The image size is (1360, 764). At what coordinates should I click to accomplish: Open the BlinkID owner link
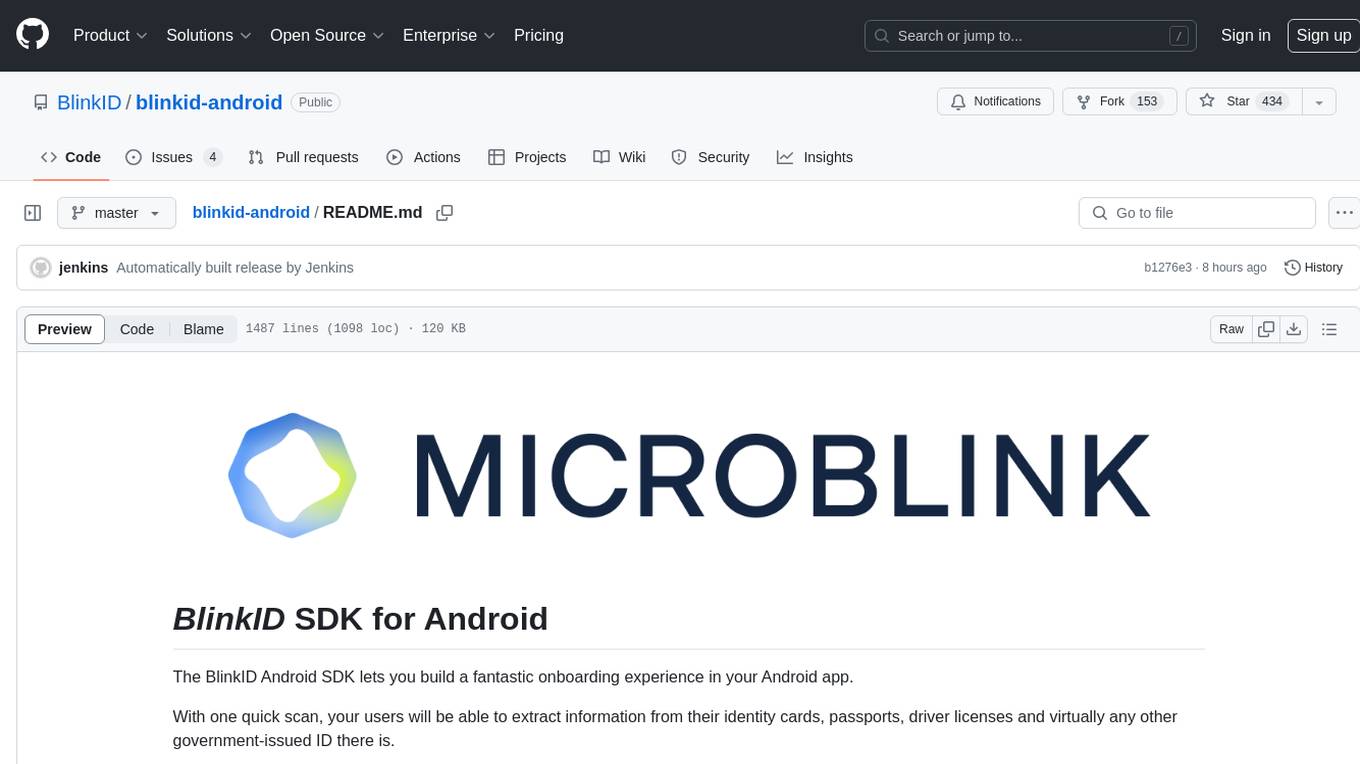click(89, 102)
